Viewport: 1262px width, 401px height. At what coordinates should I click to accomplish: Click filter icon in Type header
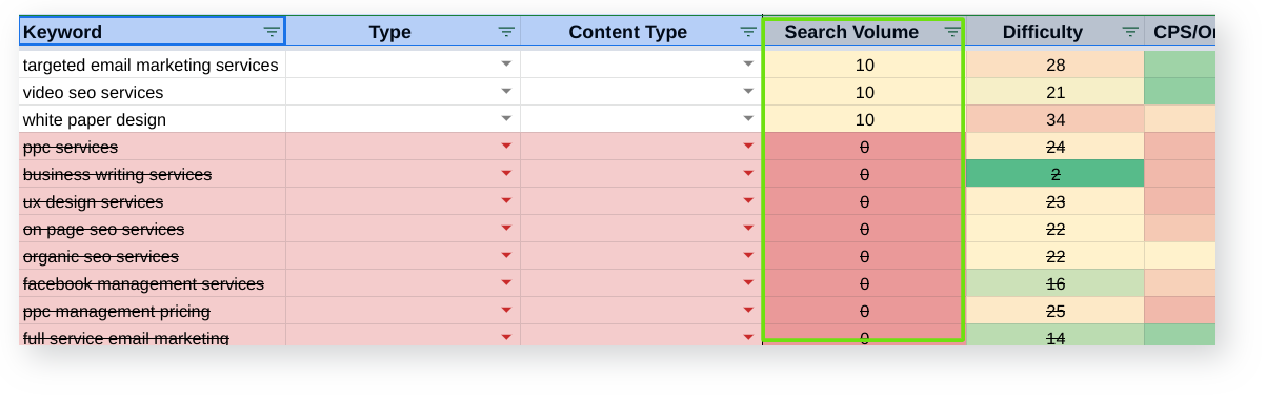pyautogui.click(x=507, y=32)
